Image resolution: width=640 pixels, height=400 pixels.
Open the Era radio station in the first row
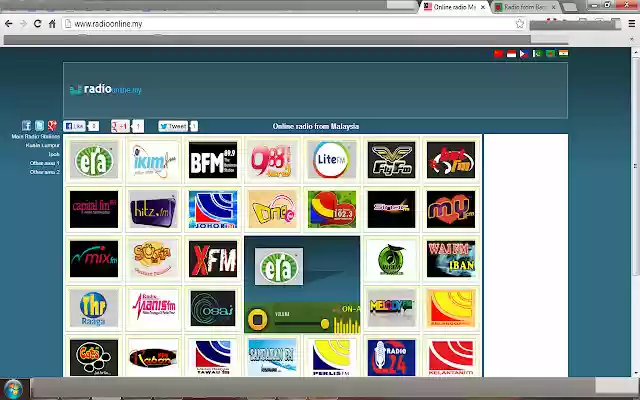(94, 160)
